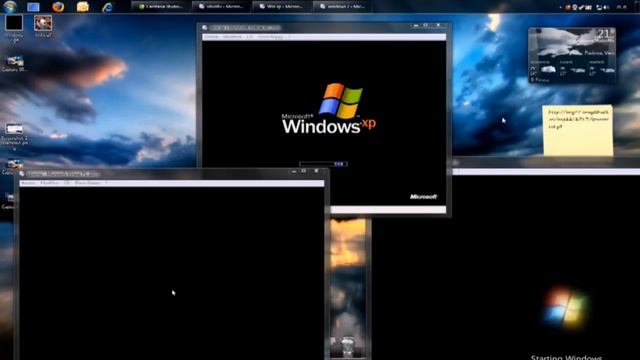Click title bar icon of lower-left VM window
Screen dimensions: 640x360
[22, 174]
